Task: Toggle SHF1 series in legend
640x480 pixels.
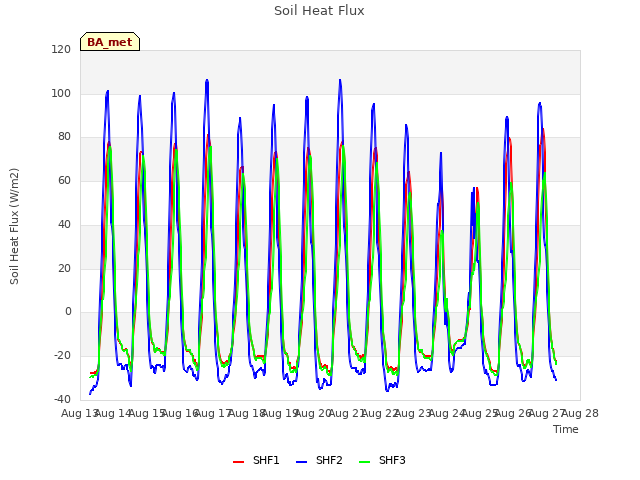Action: pyautogui.click(x=256, y=460)
